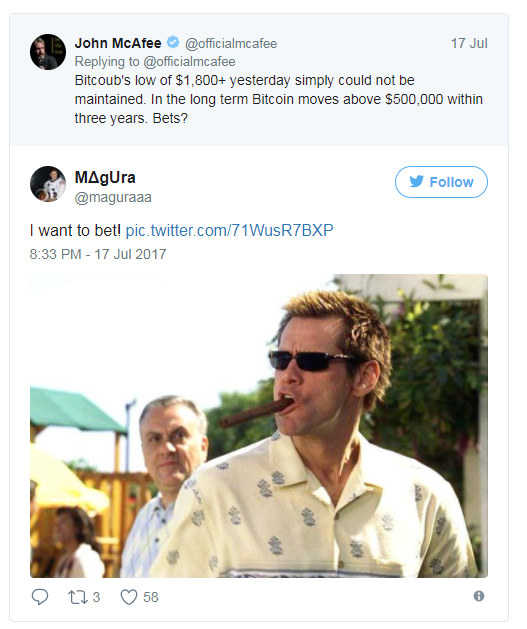Viewport: 527px width, 629px height.
Task: Open the MΔgUra display name
Action: pyautogui.click(x=105, y=177)
